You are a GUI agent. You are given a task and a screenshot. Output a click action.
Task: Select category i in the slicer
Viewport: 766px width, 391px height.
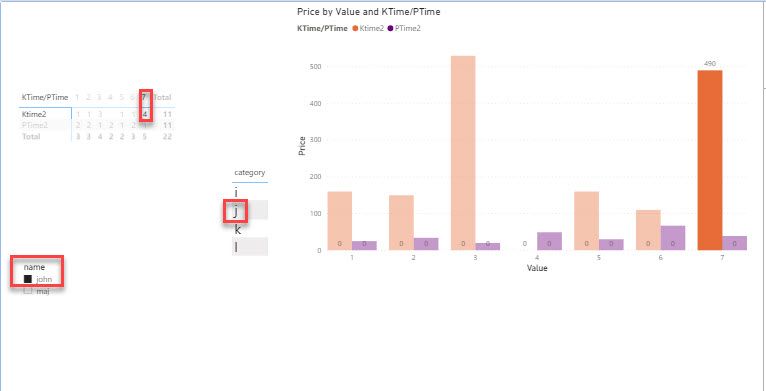pos(250,192)
